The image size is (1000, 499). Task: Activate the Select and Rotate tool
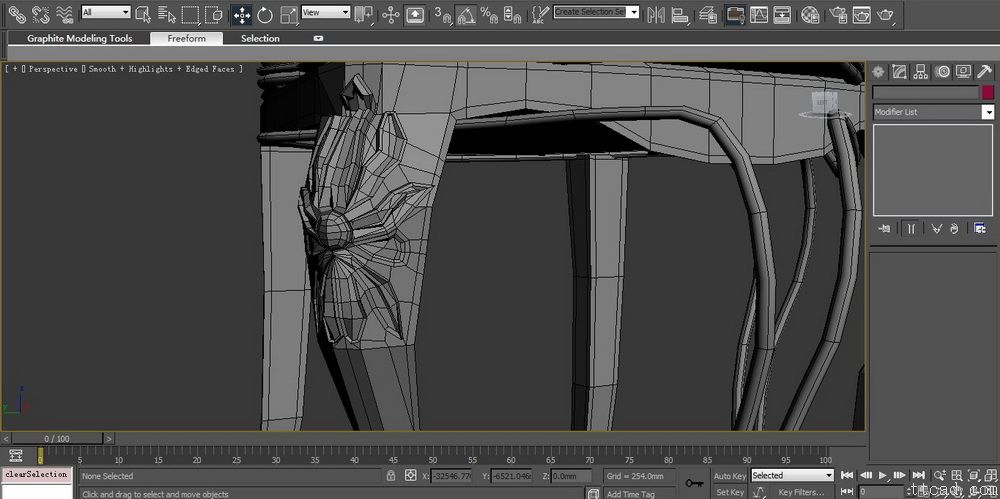[x=265, y=14]
